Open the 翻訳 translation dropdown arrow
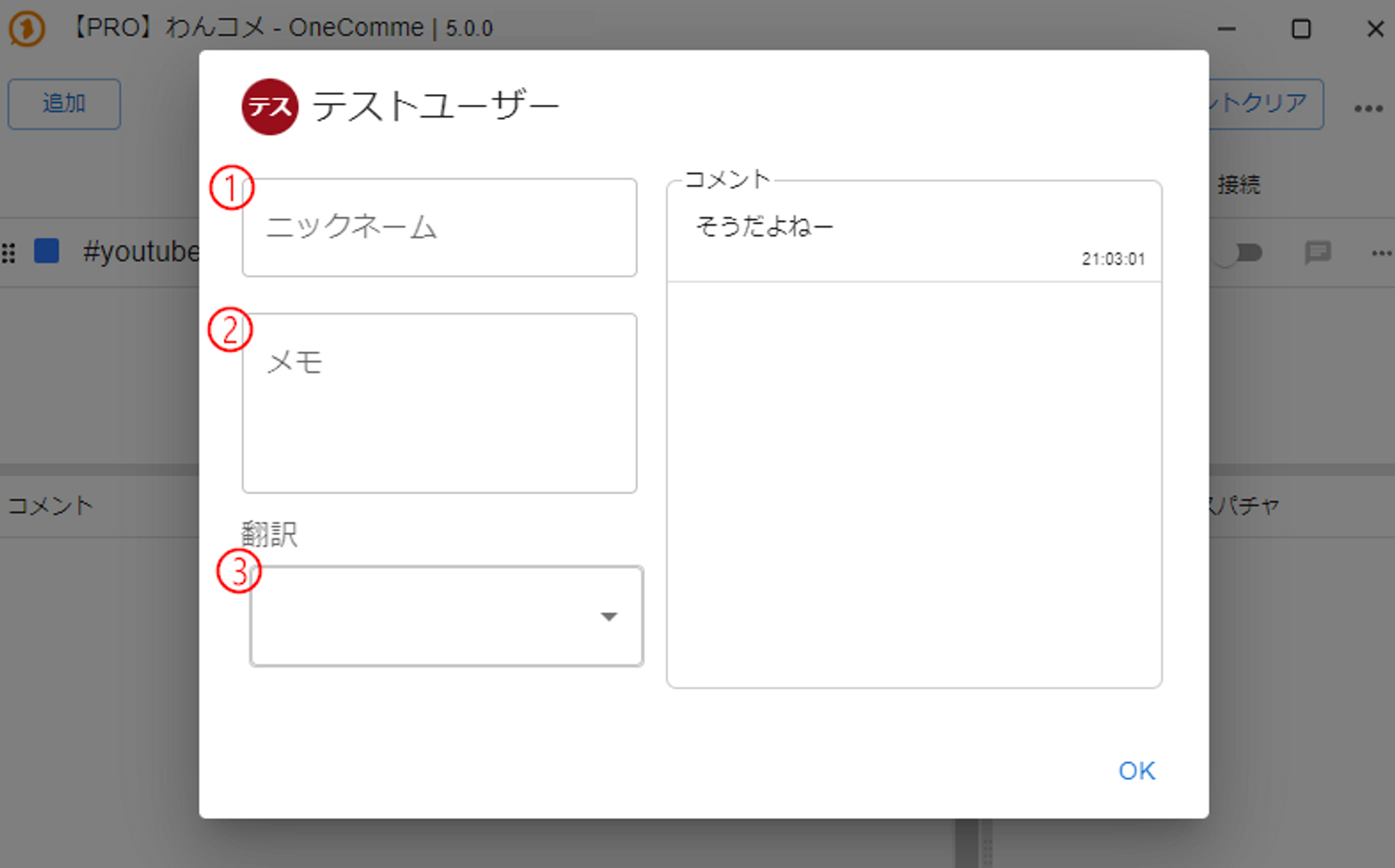The height and width of the screenshot is (868, 1395). [x=609, y=617]
